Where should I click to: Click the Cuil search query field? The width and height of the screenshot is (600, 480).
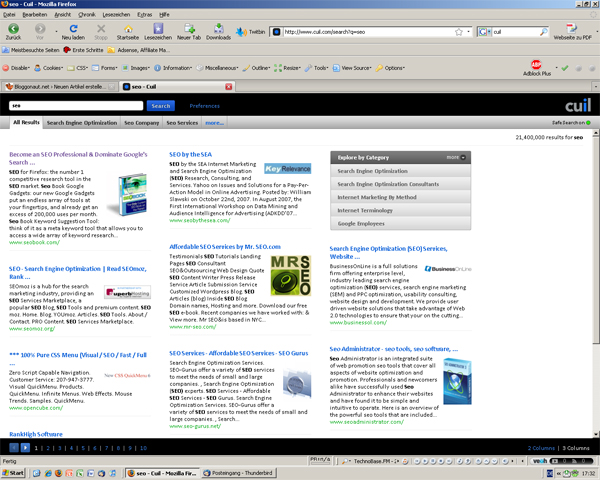point(76,106)
